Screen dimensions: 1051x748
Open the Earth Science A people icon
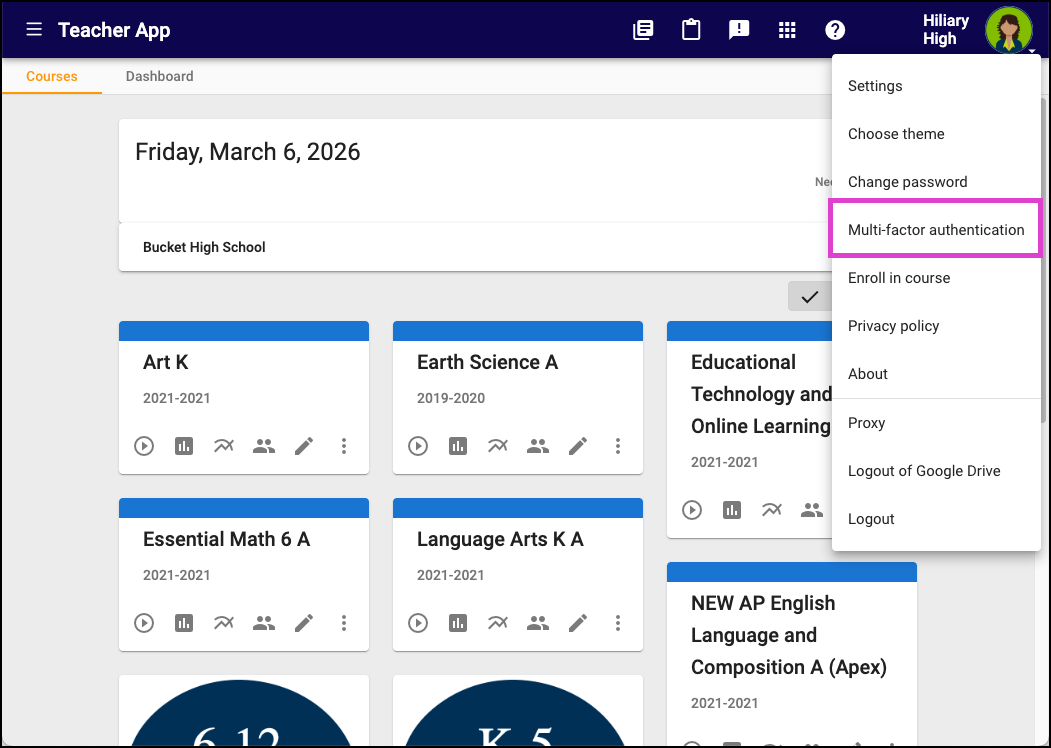538,446
